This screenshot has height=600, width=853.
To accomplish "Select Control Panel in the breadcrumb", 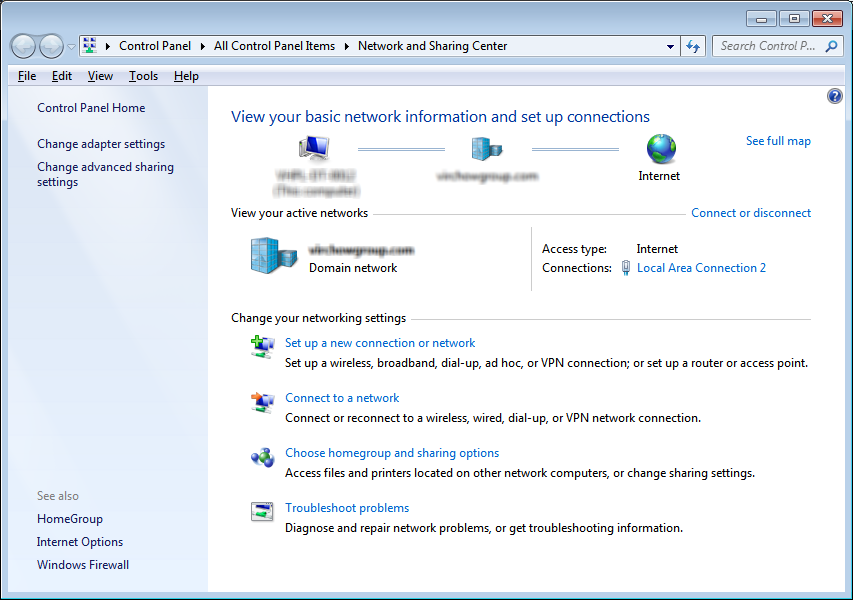I will click(x=155, y=46).
